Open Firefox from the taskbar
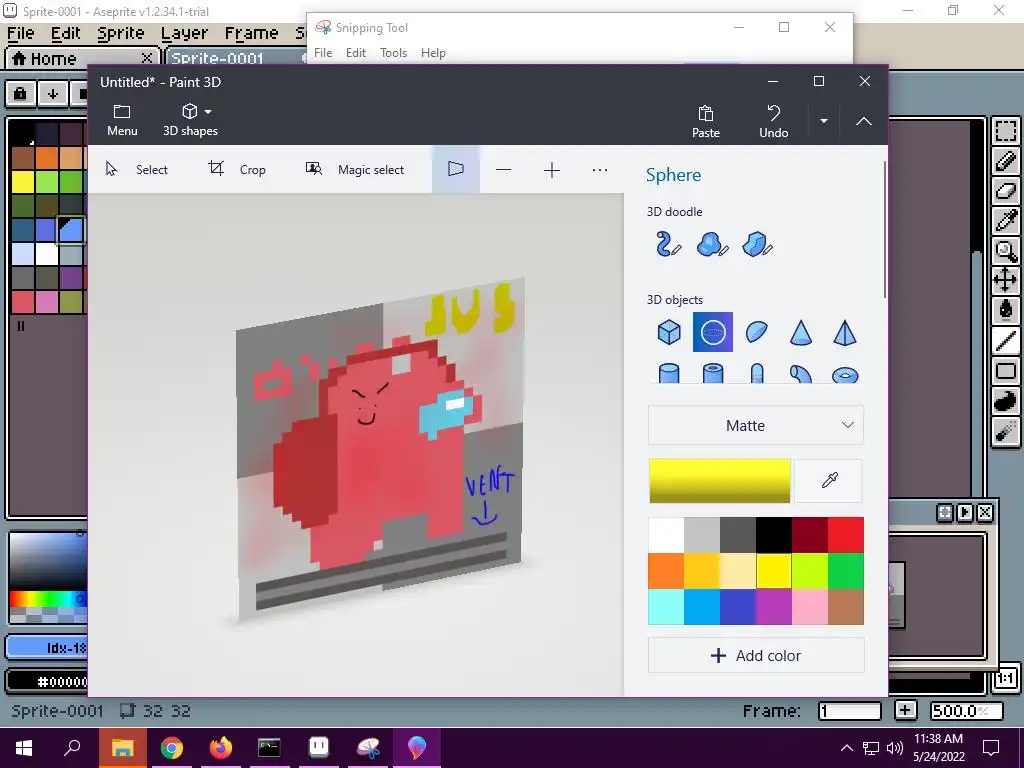 coord(221,748)
